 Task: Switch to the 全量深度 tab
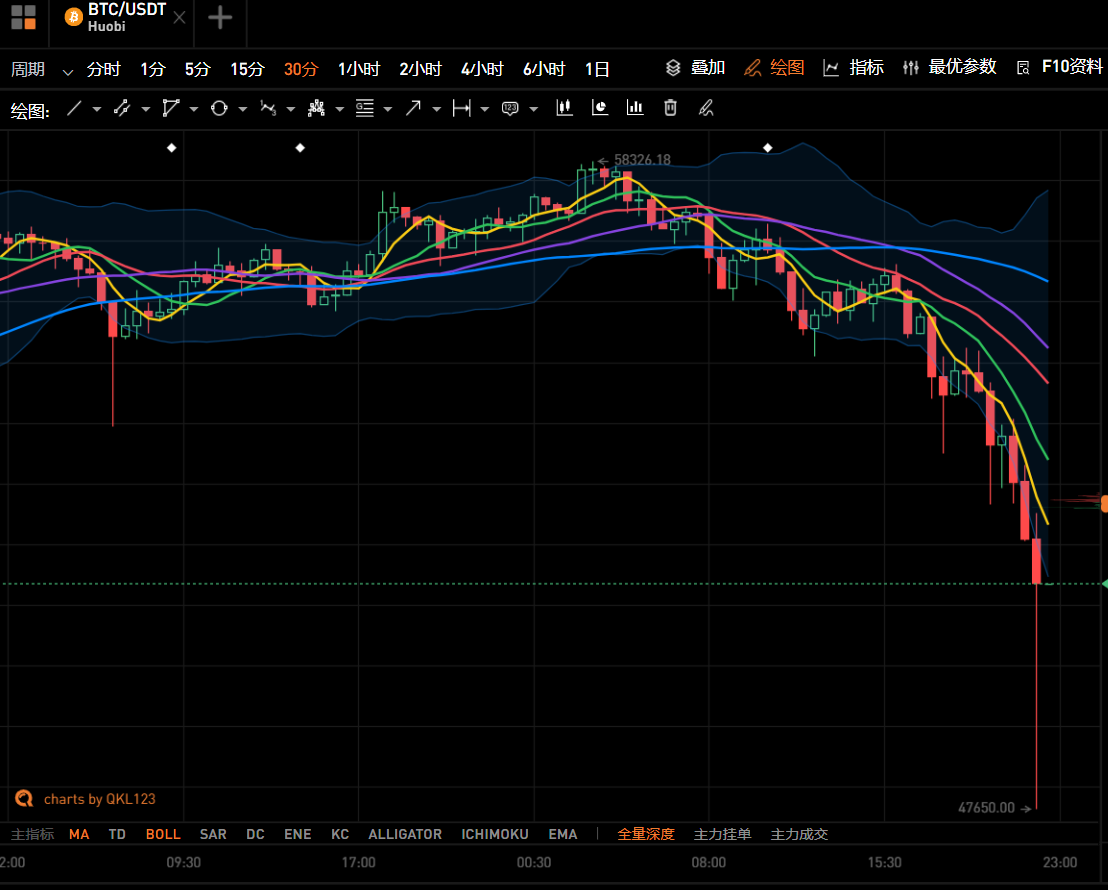(646, 834)
